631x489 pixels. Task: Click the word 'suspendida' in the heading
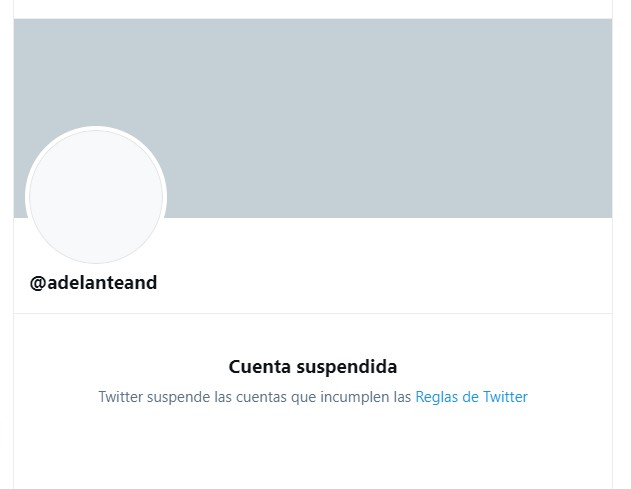(346, 367)
